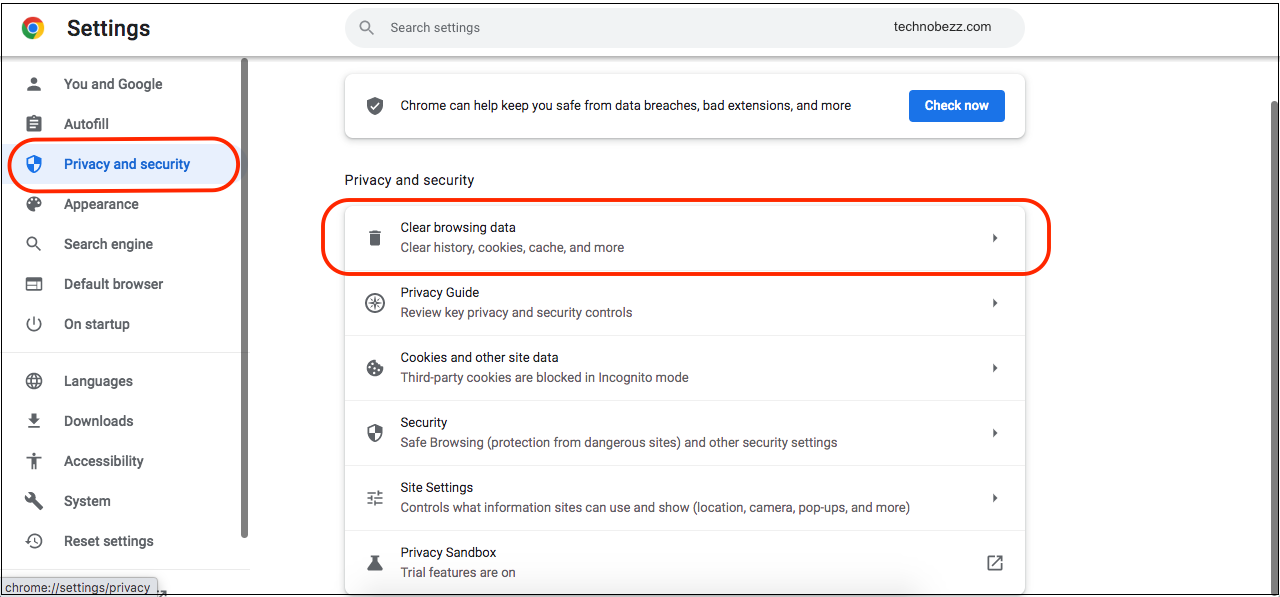Click the Privacy Sandbox flask icon

[x=375, y=563]
